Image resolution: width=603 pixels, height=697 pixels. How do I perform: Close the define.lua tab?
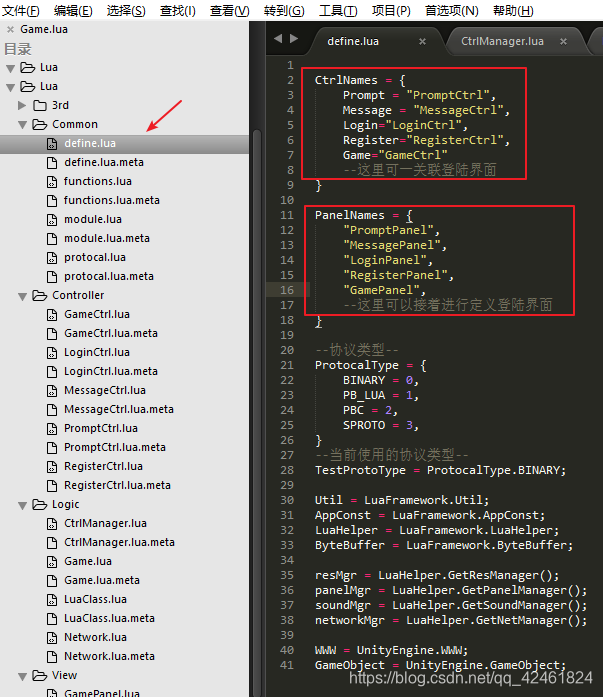pos(422,41)
